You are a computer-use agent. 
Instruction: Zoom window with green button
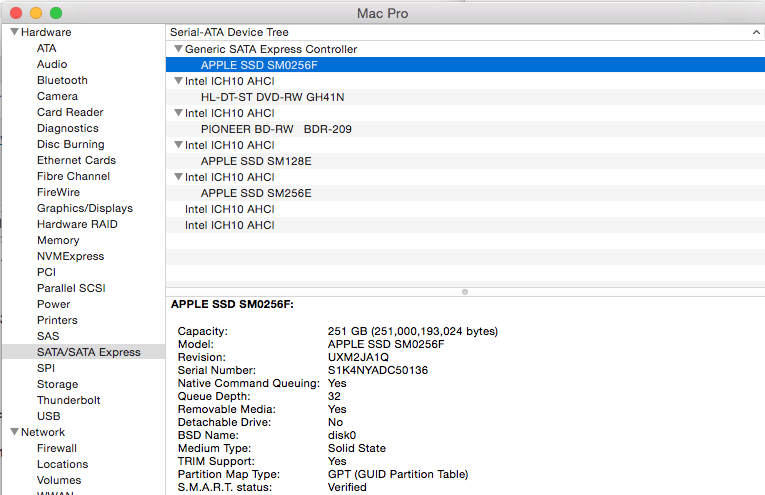pyautogui.click(x=56, y=13)
